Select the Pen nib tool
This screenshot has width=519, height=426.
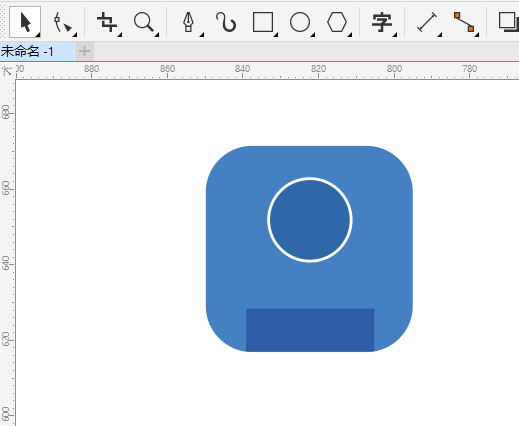(x=189, y=22)
